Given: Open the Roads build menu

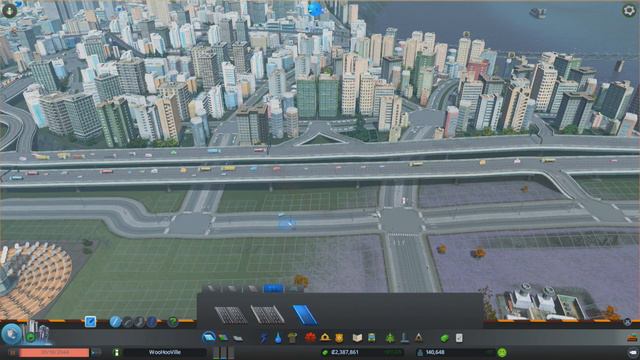Looking at the screenshot, I should coord(209,338).
